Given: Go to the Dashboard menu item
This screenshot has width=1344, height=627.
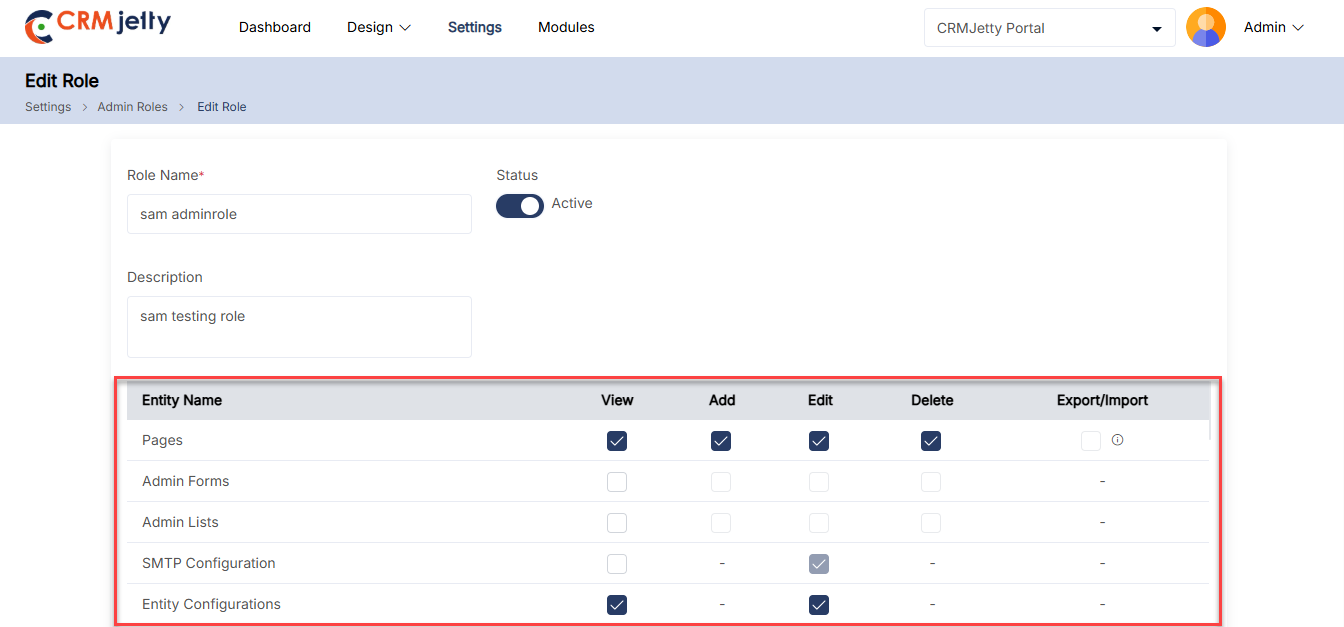Looking at the screenshot, I should click(x=275, y=28).
